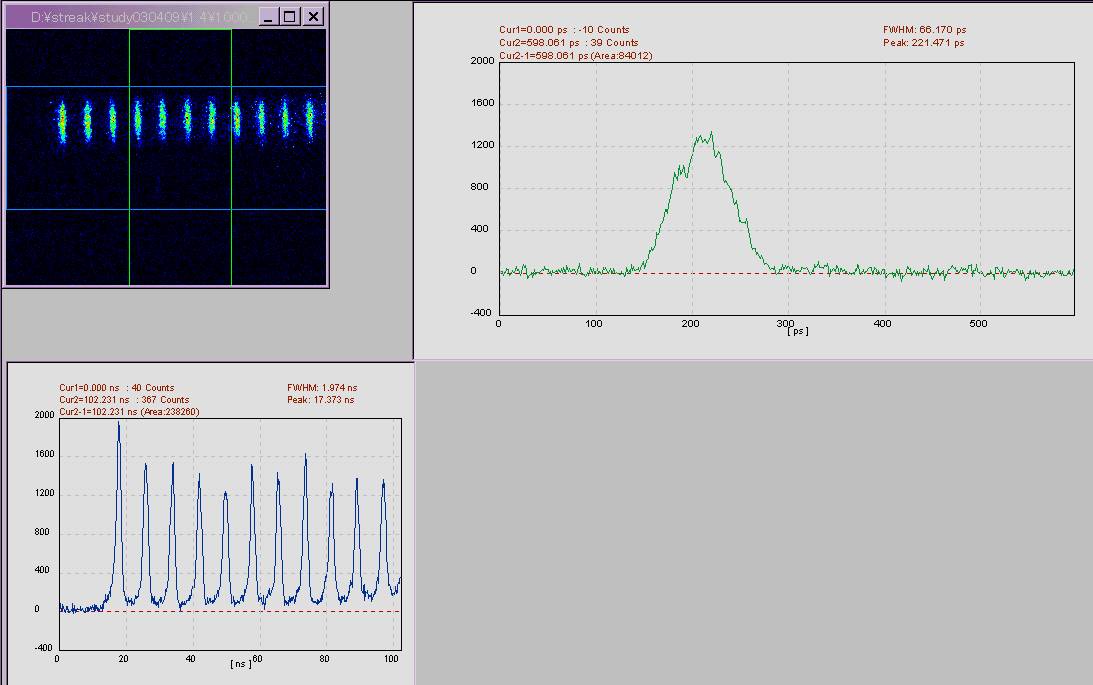This screenshot has width=1093, height=685.
Task: Click the FWHM 1.974 ns readout
Action: pos(321,387)
